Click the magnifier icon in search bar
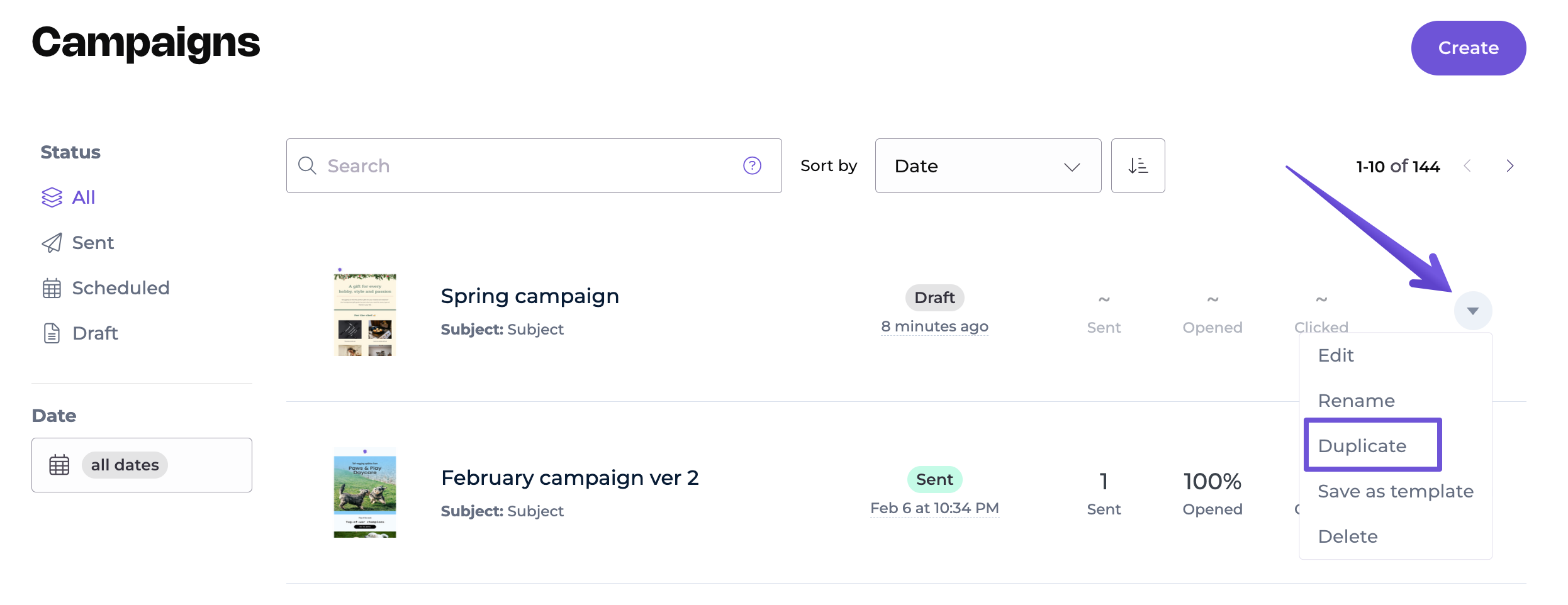Screen dimensions: 1568x605 click(307, 165)
